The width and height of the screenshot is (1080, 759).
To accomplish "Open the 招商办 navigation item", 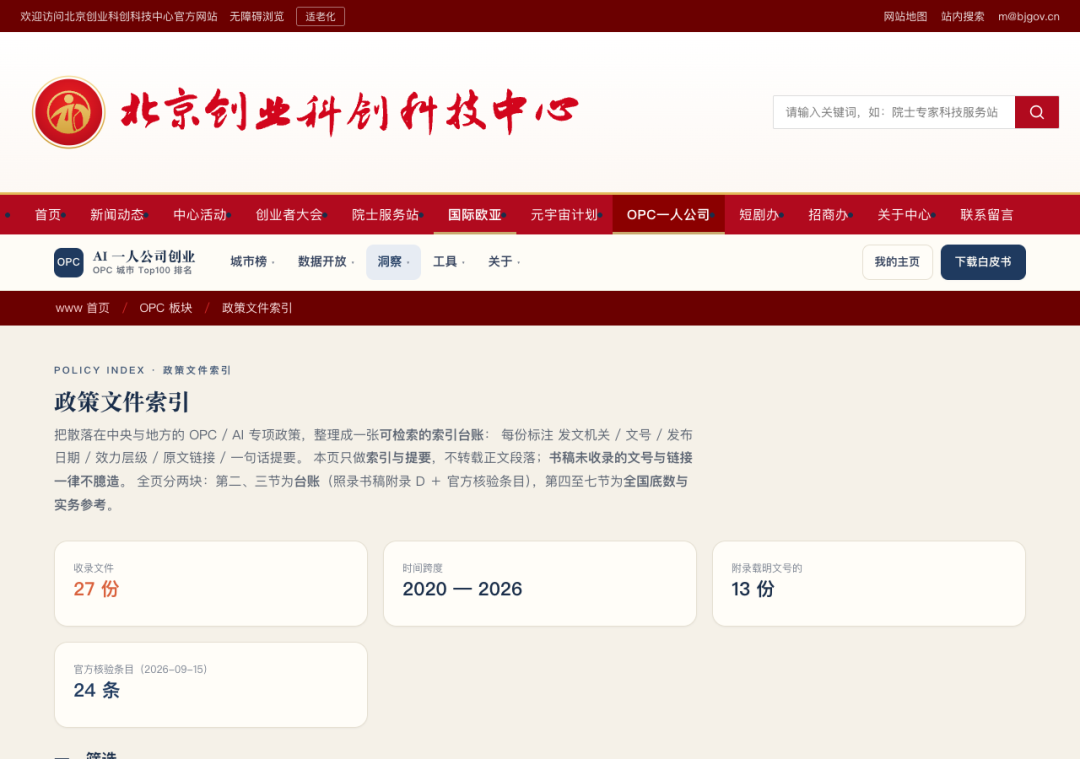I will coord(828,215).
